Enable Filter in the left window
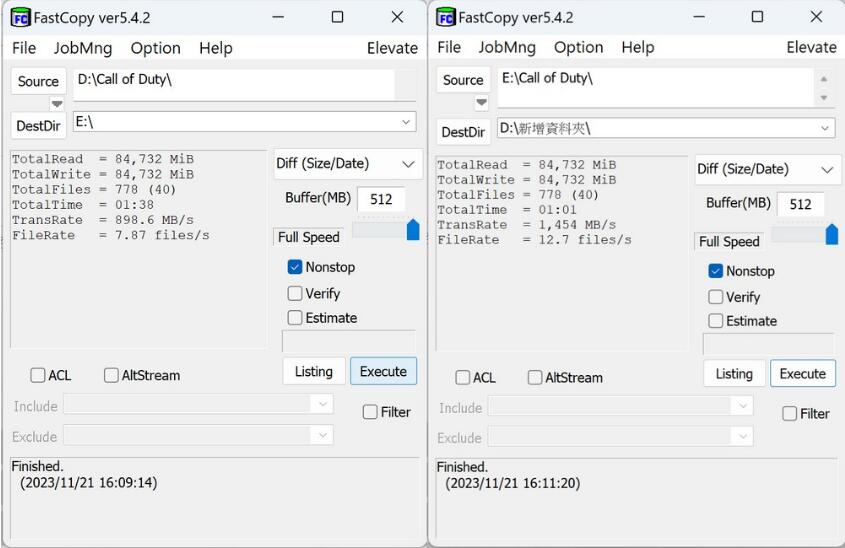 tap(370, 412)
